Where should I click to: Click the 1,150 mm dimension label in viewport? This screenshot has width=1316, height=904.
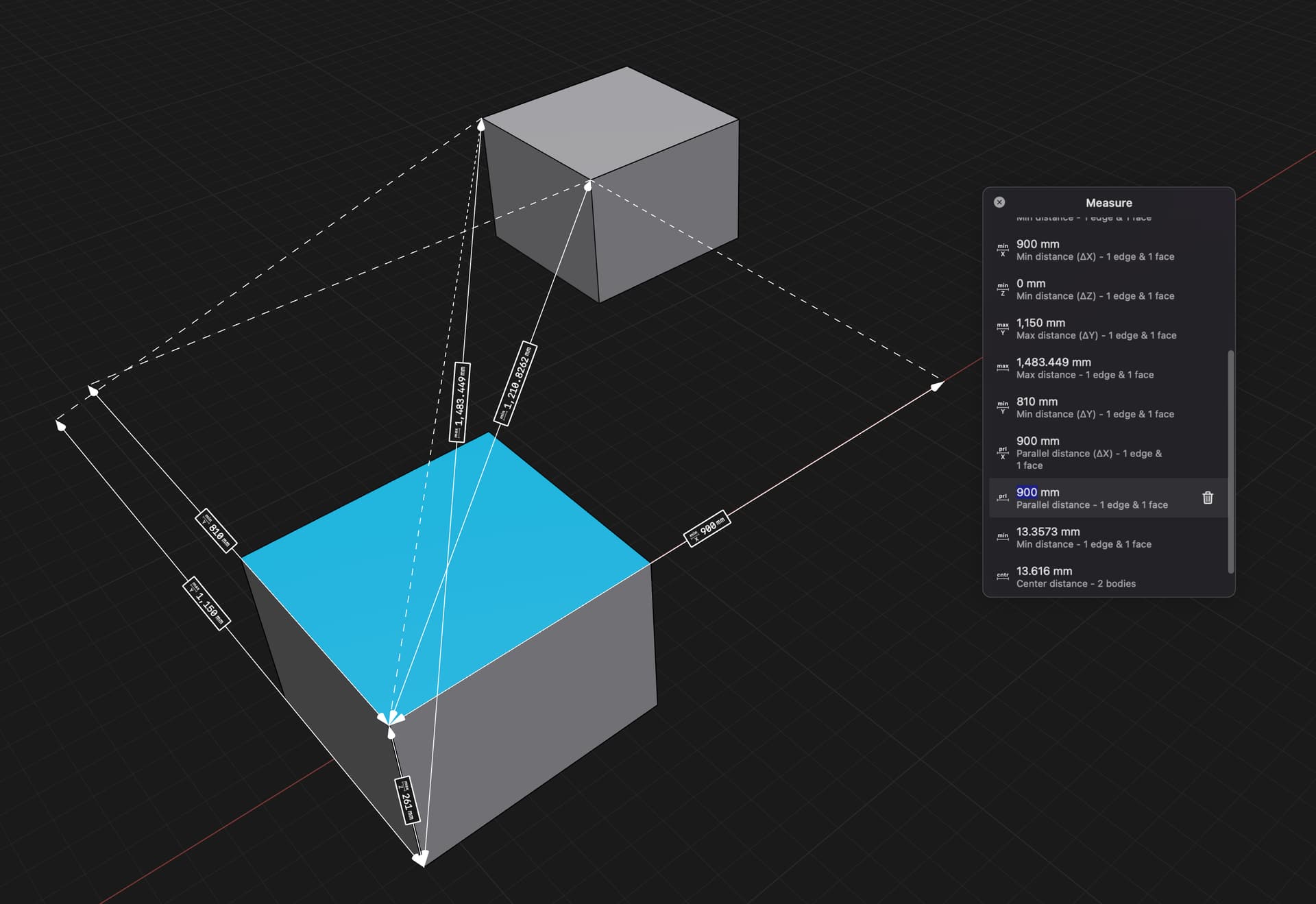pyautogui.click(x=206, y=603)
